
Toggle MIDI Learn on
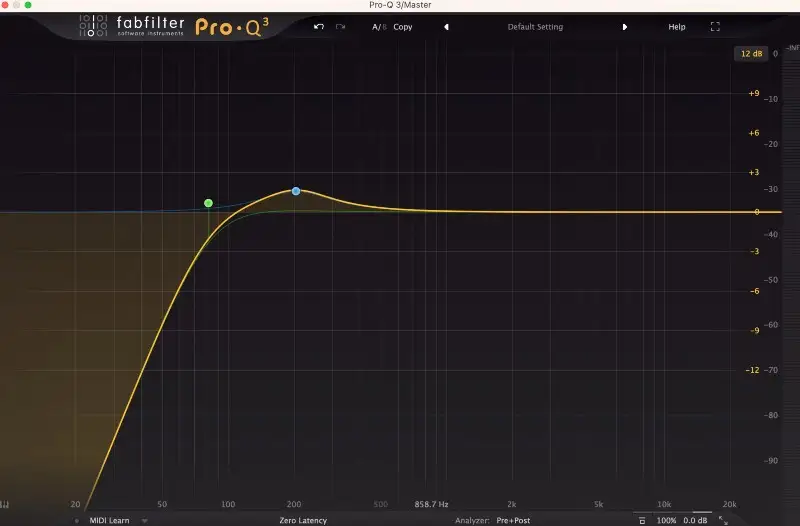click(x=111, y=520)
